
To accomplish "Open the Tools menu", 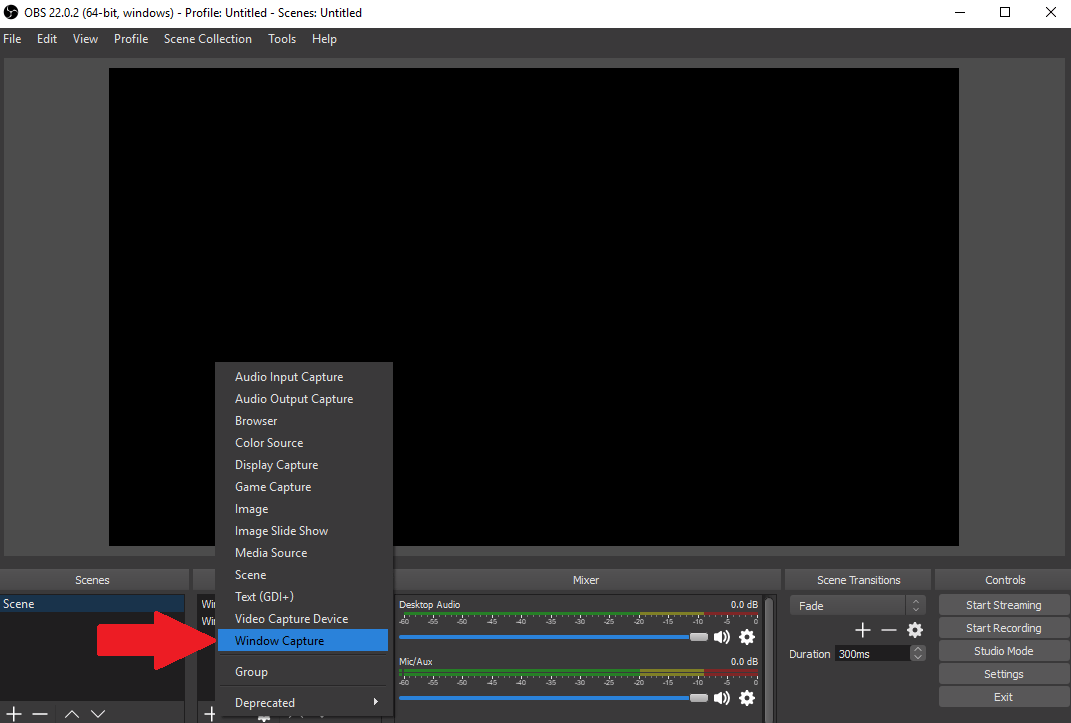I will (x=281, y=39).
